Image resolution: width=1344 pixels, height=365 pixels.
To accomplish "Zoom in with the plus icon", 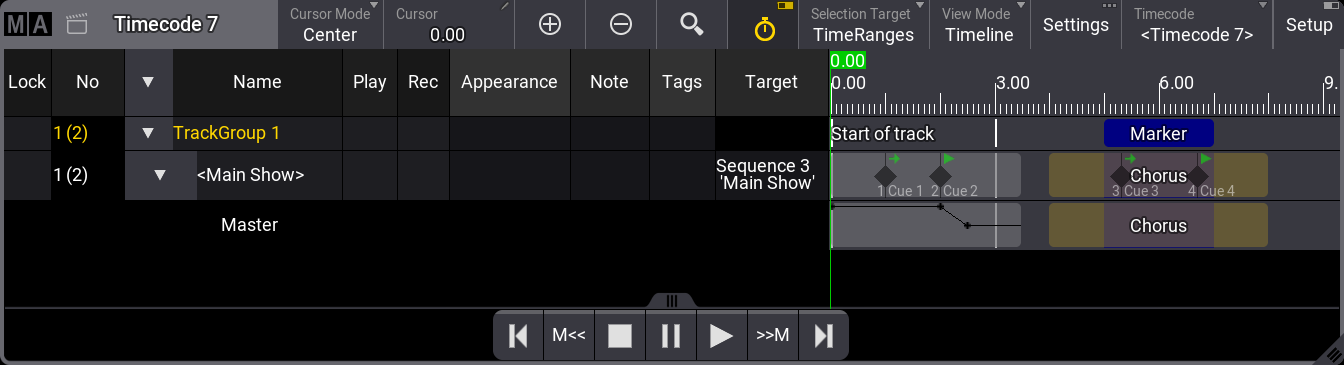I will pos(550,25).
